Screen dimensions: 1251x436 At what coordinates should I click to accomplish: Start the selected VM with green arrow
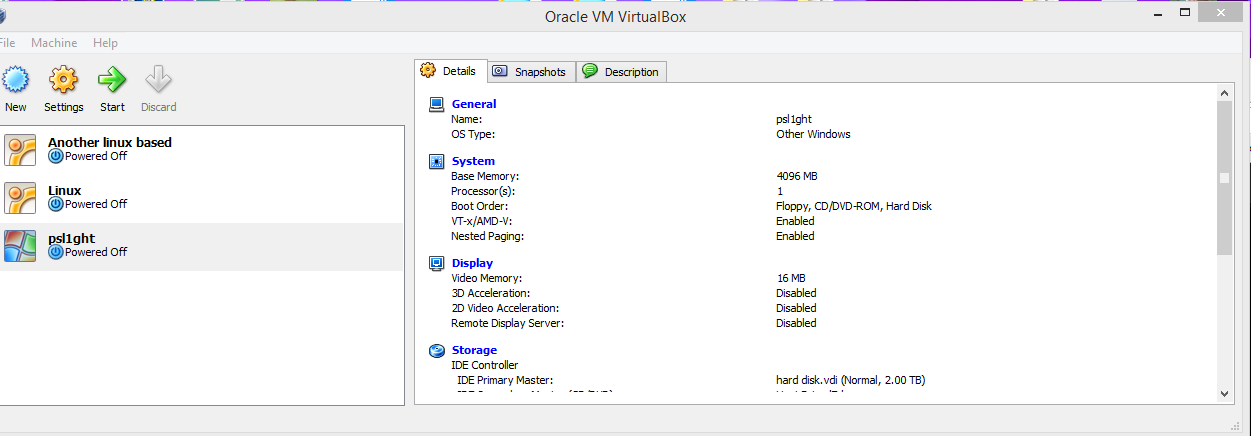click(x=112, y=79)
